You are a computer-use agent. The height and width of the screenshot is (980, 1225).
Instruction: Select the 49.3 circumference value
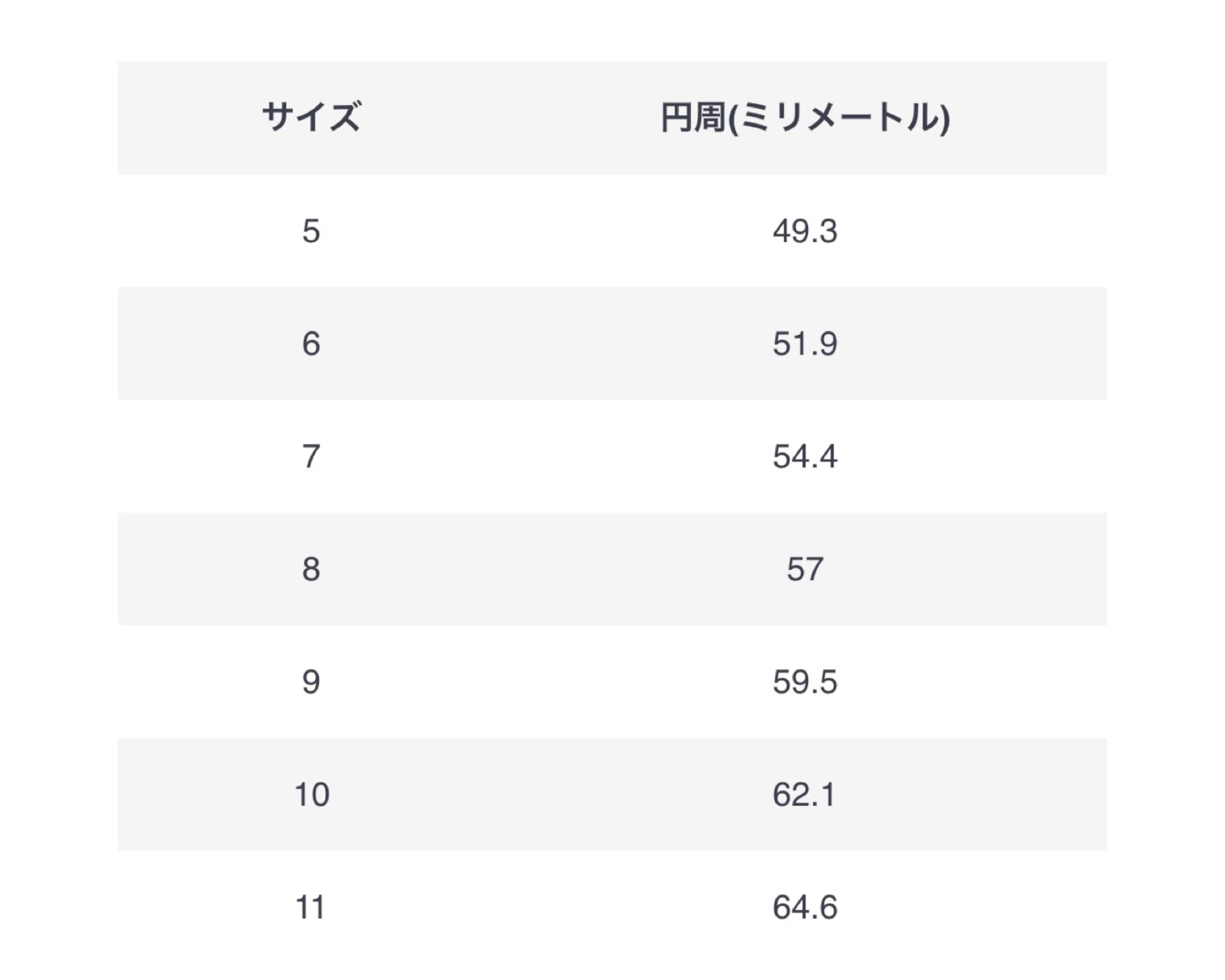coord(805,231)
